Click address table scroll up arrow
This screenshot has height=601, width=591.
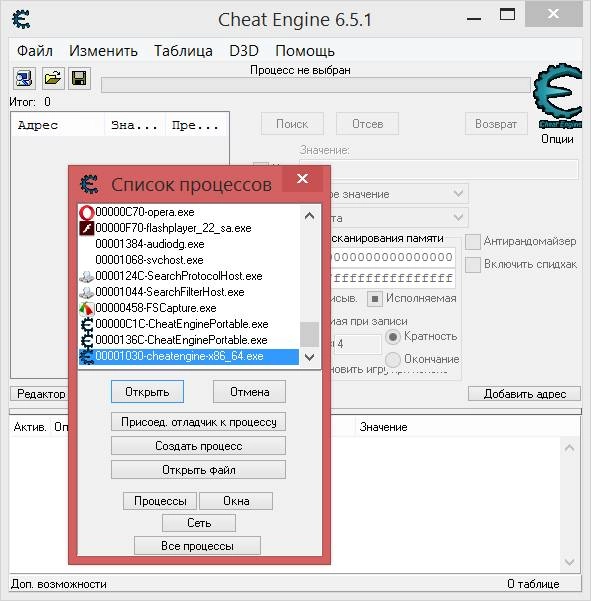[570, 448]
